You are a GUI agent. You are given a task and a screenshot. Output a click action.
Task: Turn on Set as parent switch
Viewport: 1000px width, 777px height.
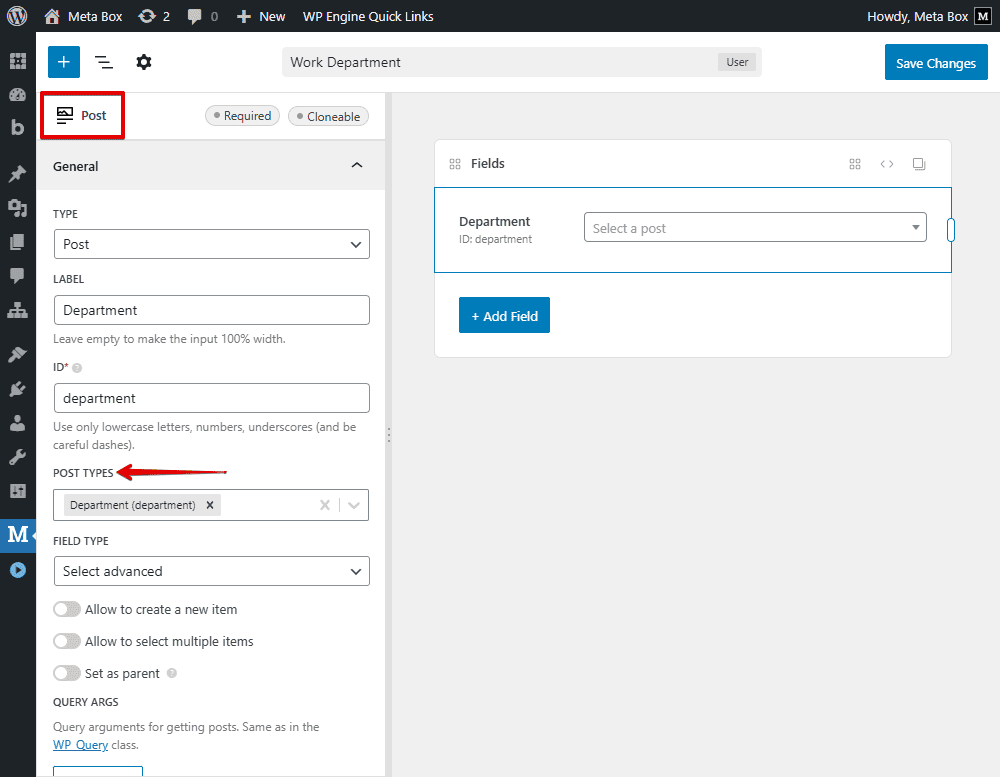click(67, 673)
